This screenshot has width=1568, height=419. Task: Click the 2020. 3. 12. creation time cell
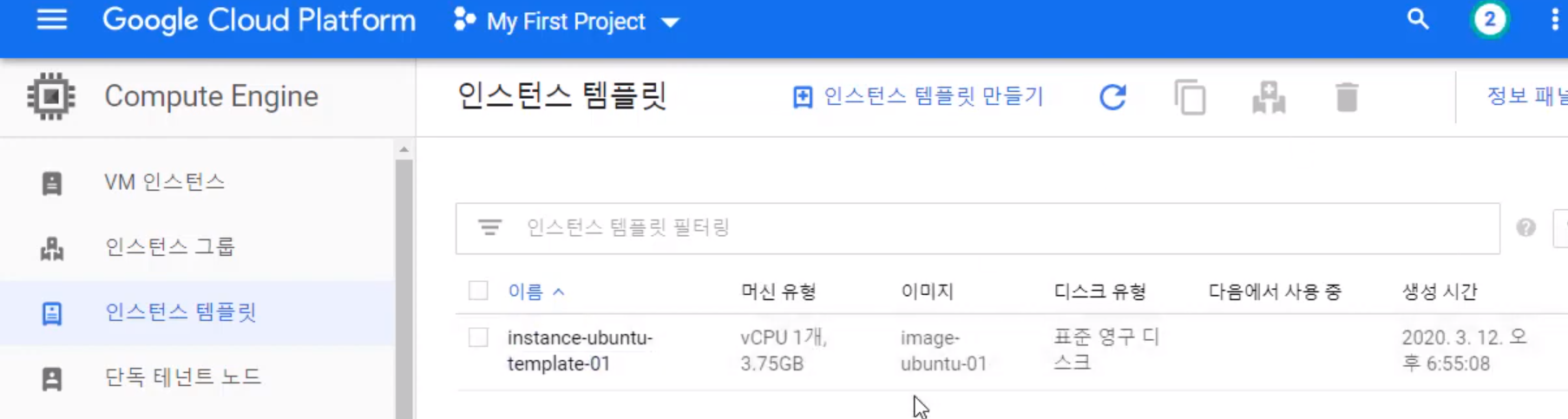[1464, 350]
